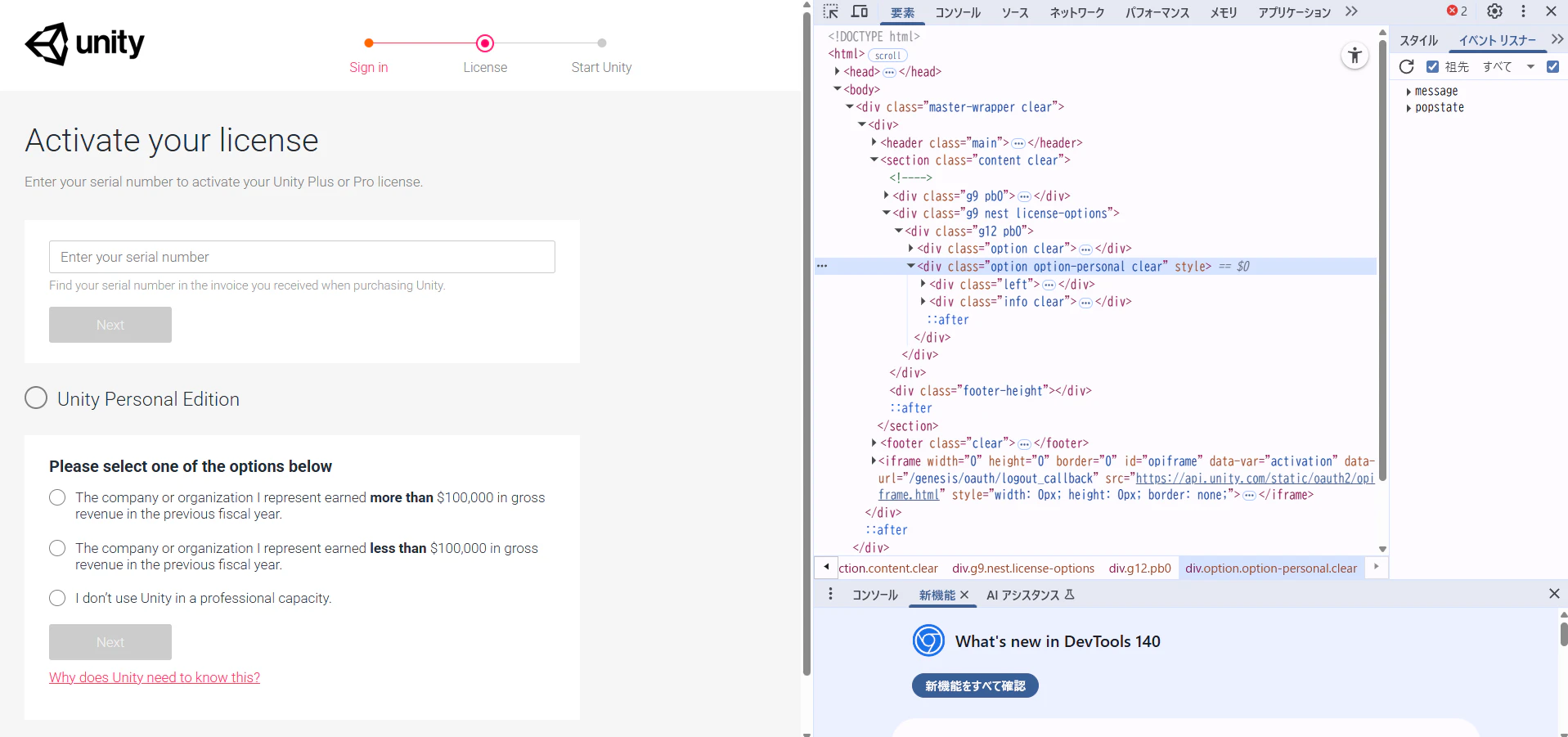
Task: Show more DevTools panel tabs
Action: (x=1351, y=11)
